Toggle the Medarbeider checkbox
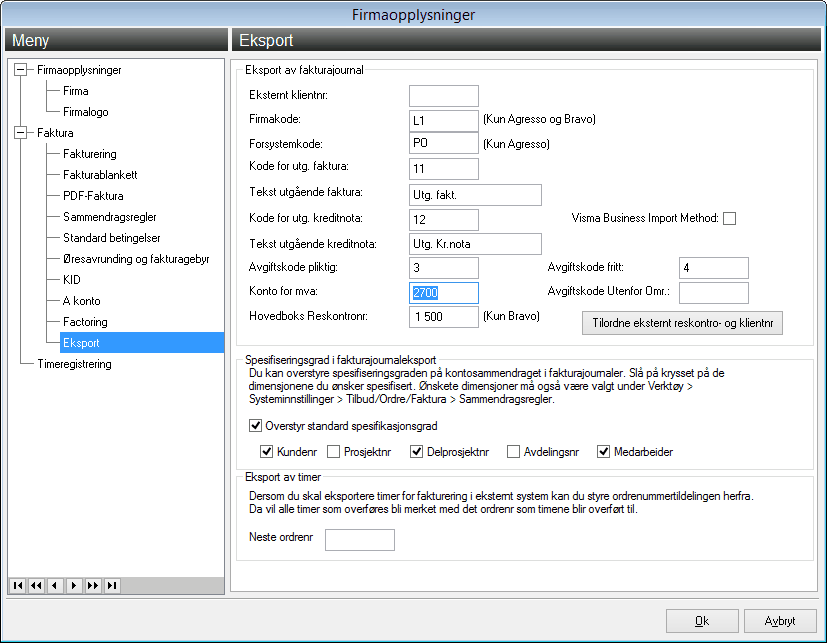The height and width of the screenshot is (643, 827). point(603,452)
